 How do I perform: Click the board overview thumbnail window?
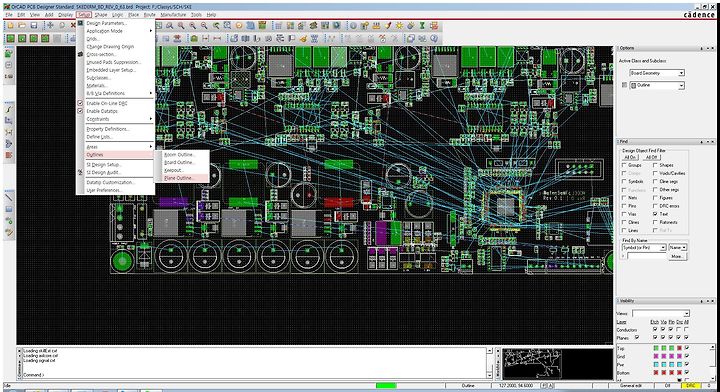(x=557, y=363)
